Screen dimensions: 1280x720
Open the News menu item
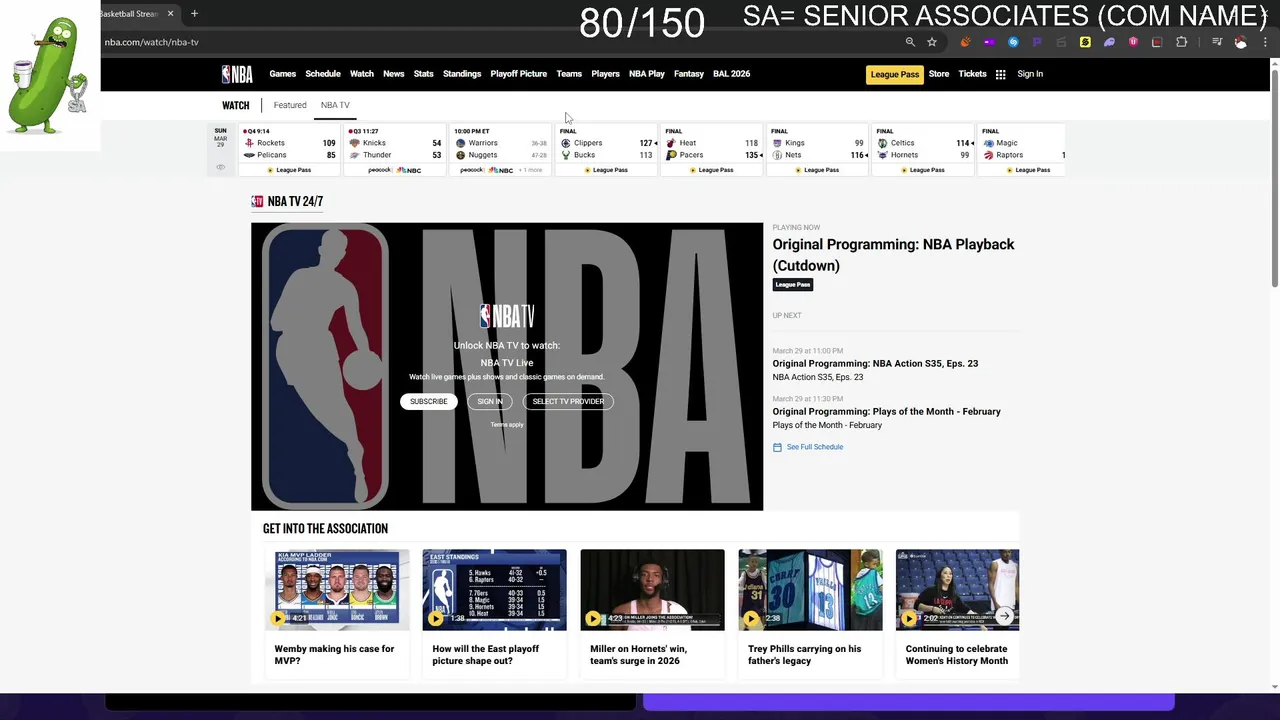pos(394,74)
